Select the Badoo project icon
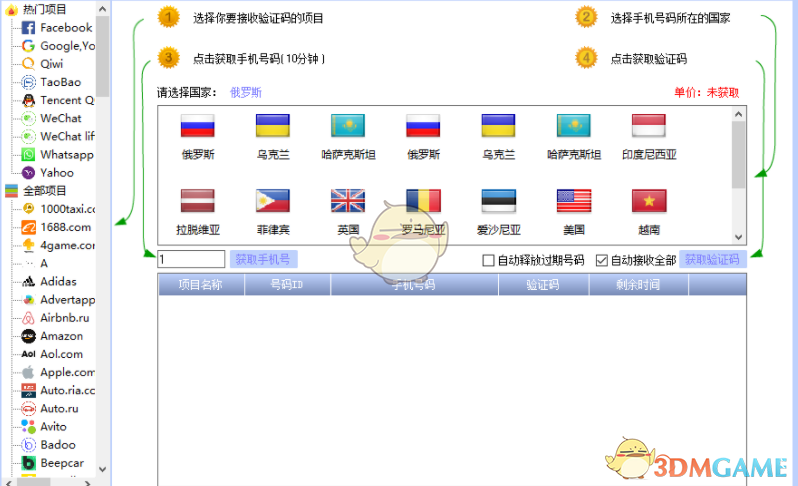Viewport: 798px width, 486px height. 28,445
